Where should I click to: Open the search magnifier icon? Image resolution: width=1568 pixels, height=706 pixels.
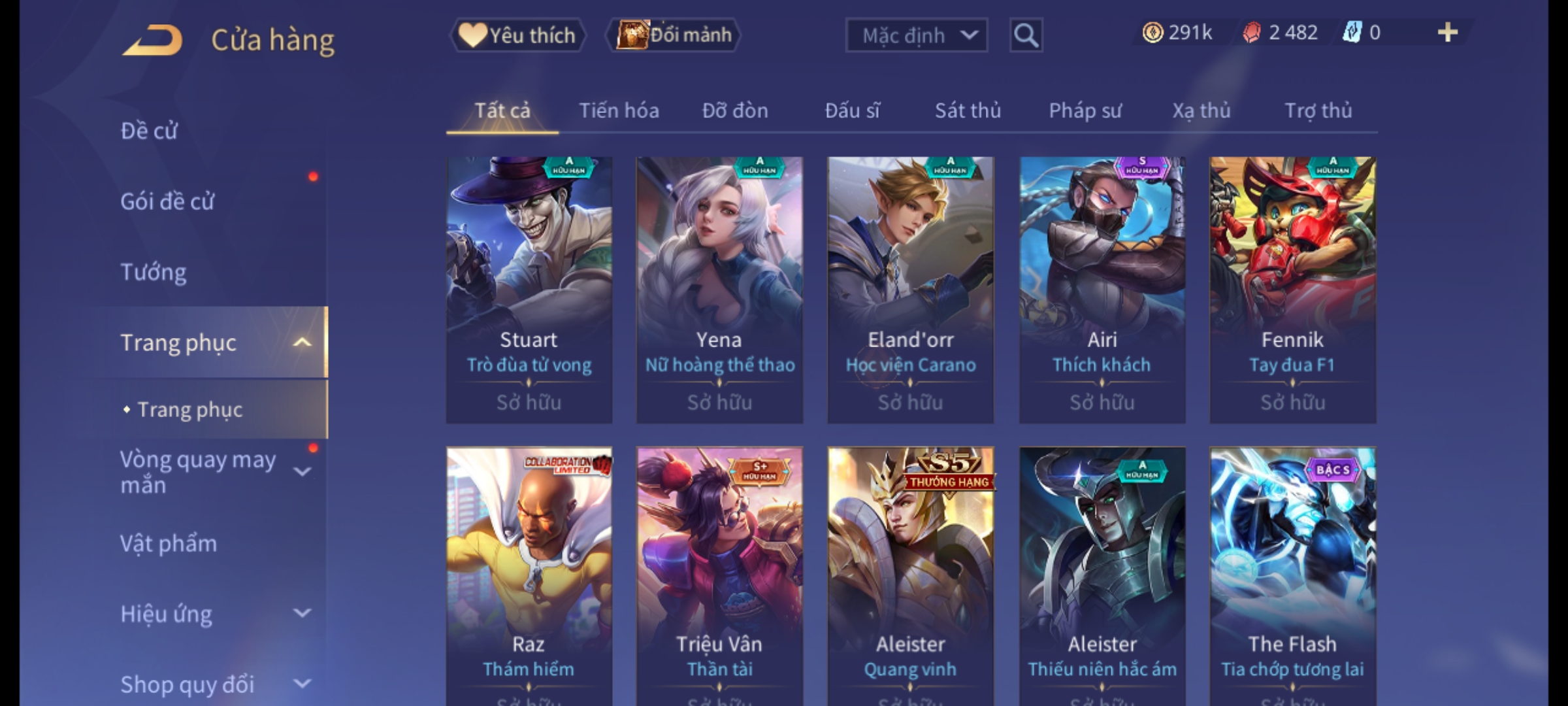pos(1026,35)
